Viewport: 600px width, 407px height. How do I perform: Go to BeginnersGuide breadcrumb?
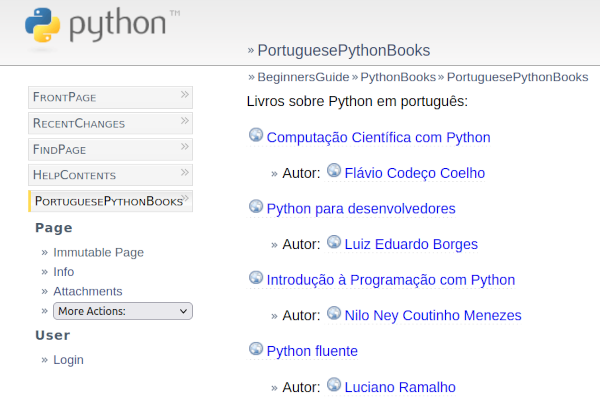click(x=303, y=77)
